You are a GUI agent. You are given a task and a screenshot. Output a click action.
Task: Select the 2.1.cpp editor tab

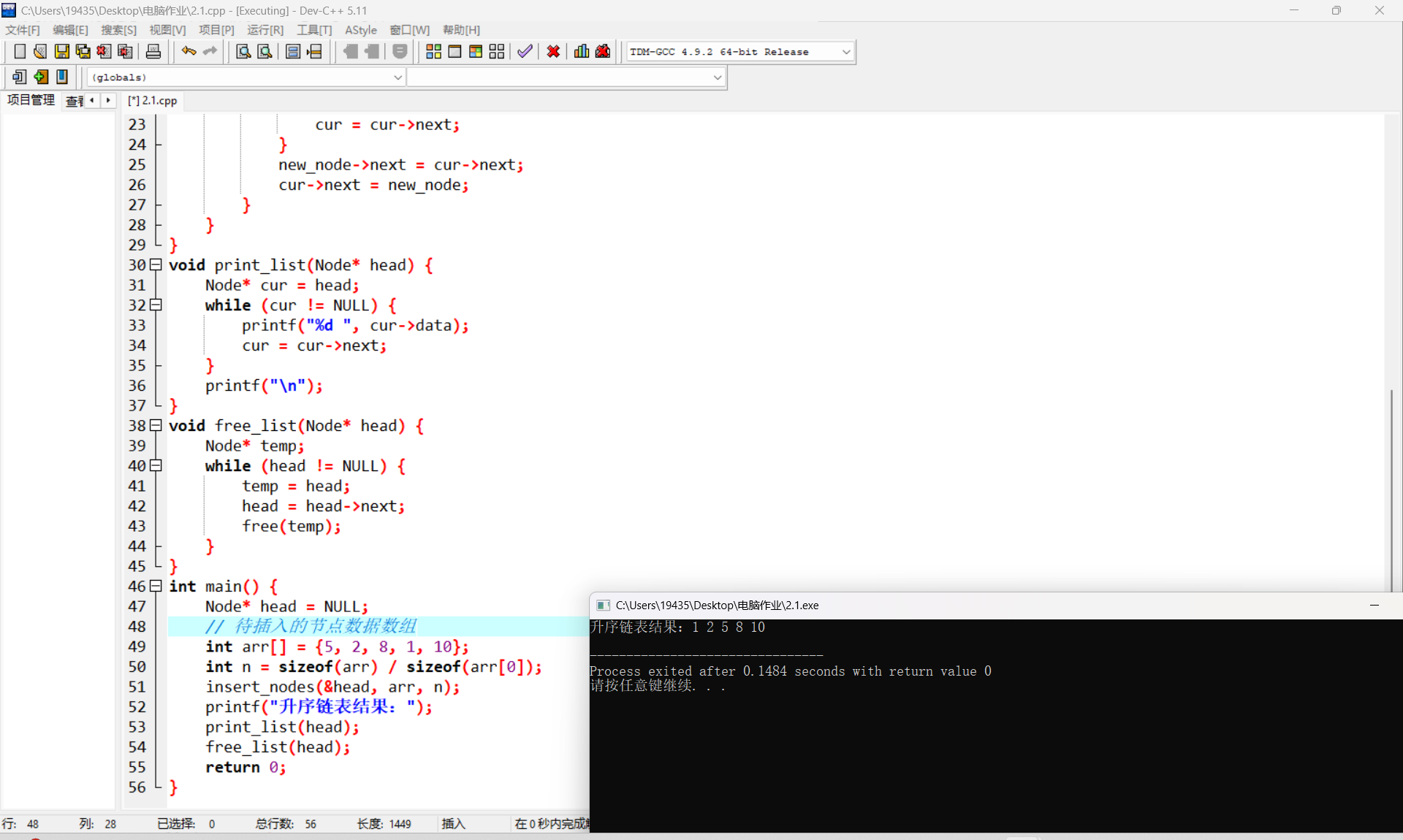153,101
